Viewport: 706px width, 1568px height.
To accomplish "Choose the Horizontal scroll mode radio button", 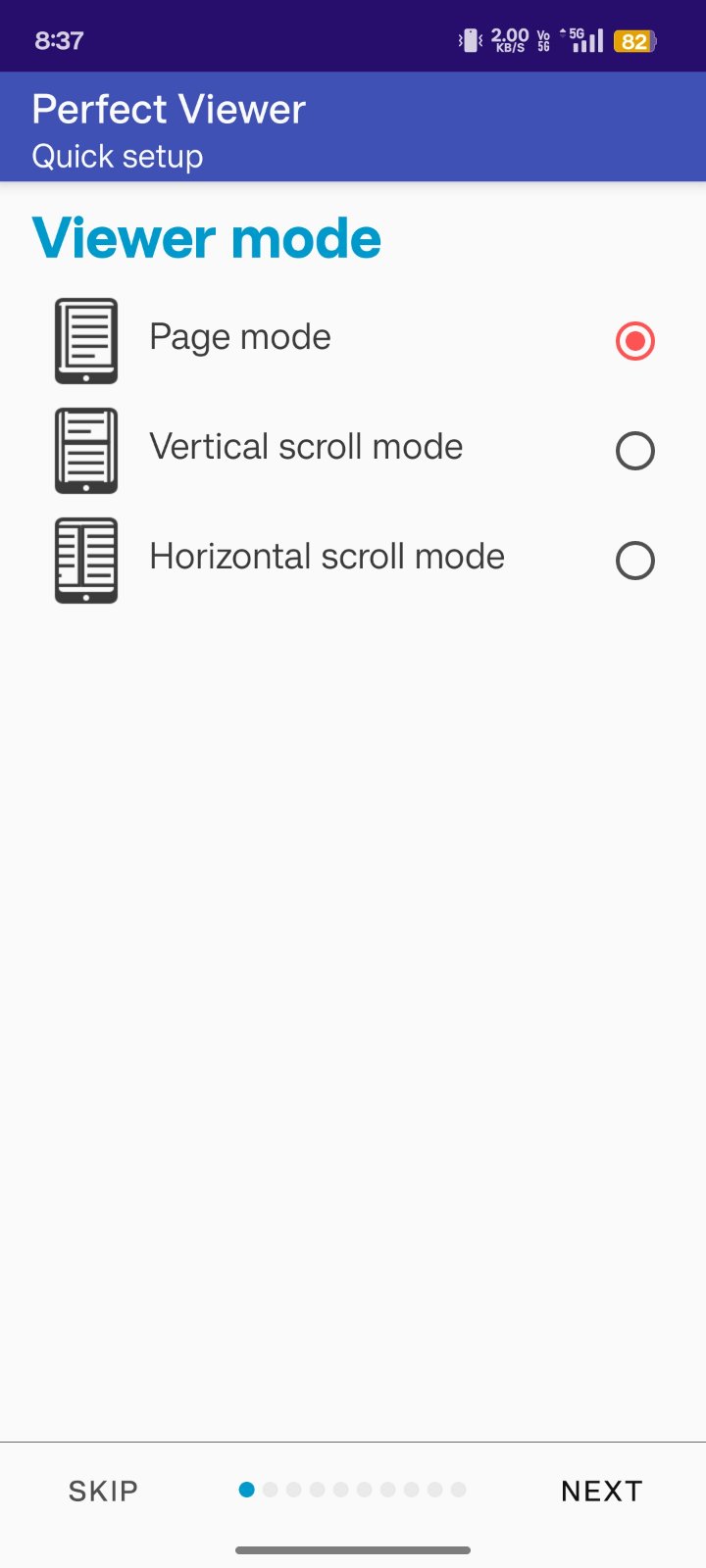I will [634, 561].
